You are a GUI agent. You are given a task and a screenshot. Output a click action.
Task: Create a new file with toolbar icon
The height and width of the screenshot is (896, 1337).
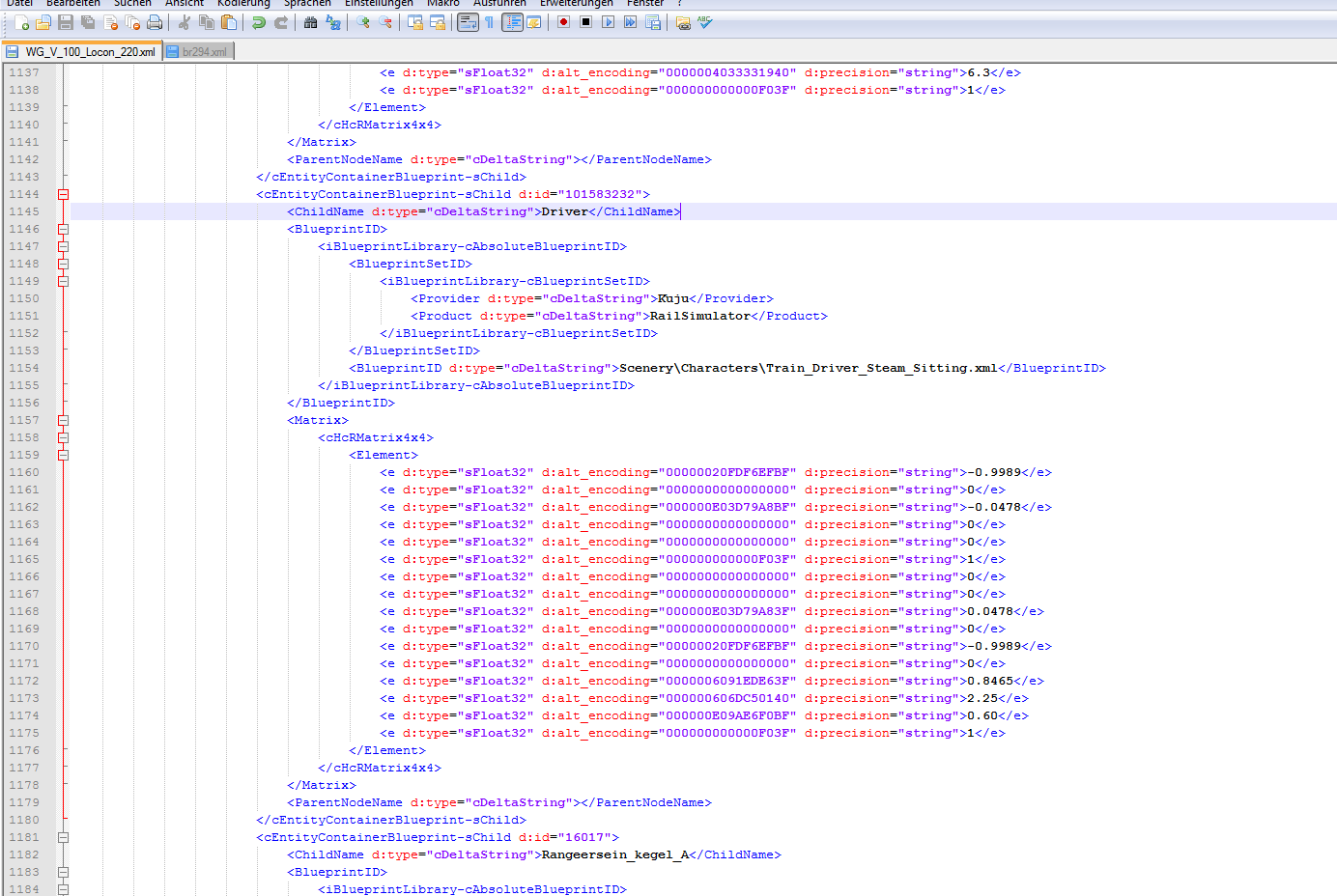coord(21,22)
